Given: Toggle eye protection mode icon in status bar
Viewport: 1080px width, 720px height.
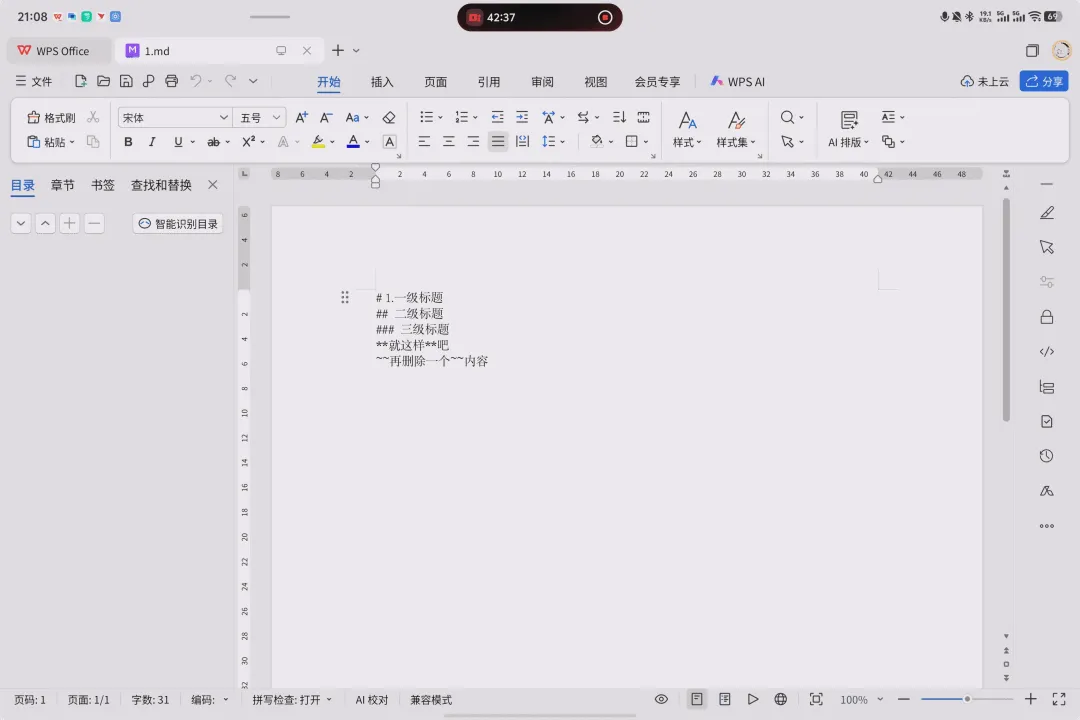Looking at the screenshot, I should (661, 699).
